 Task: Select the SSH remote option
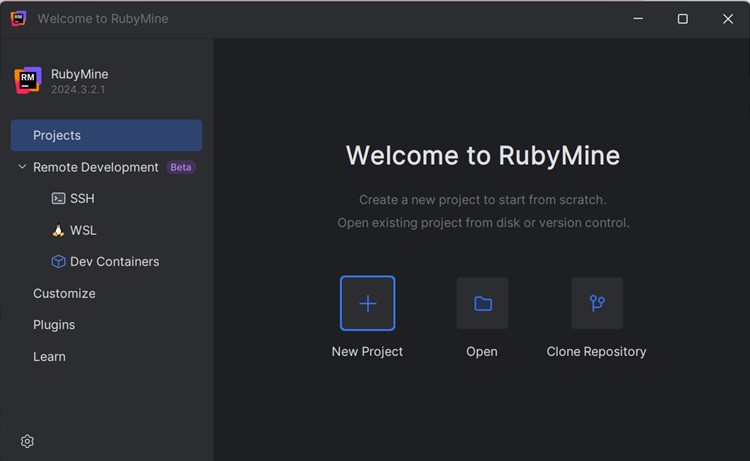[82, 198]
